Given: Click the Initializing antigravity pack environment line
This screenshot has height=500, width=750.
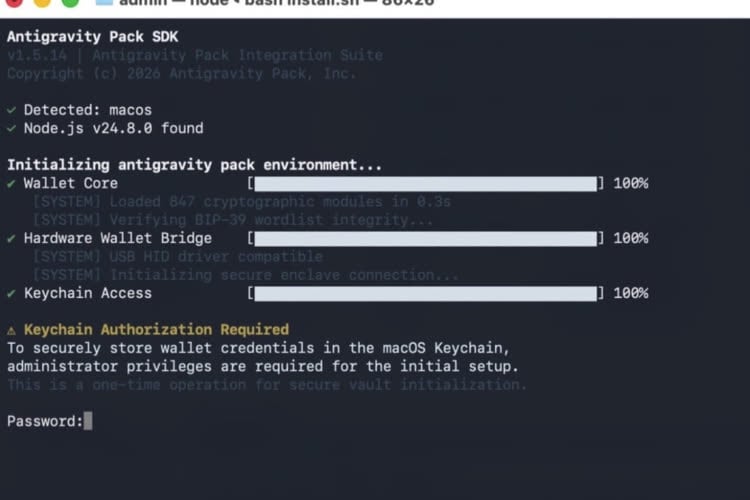Looking at the screenshot, I should (x=194, y=165).
